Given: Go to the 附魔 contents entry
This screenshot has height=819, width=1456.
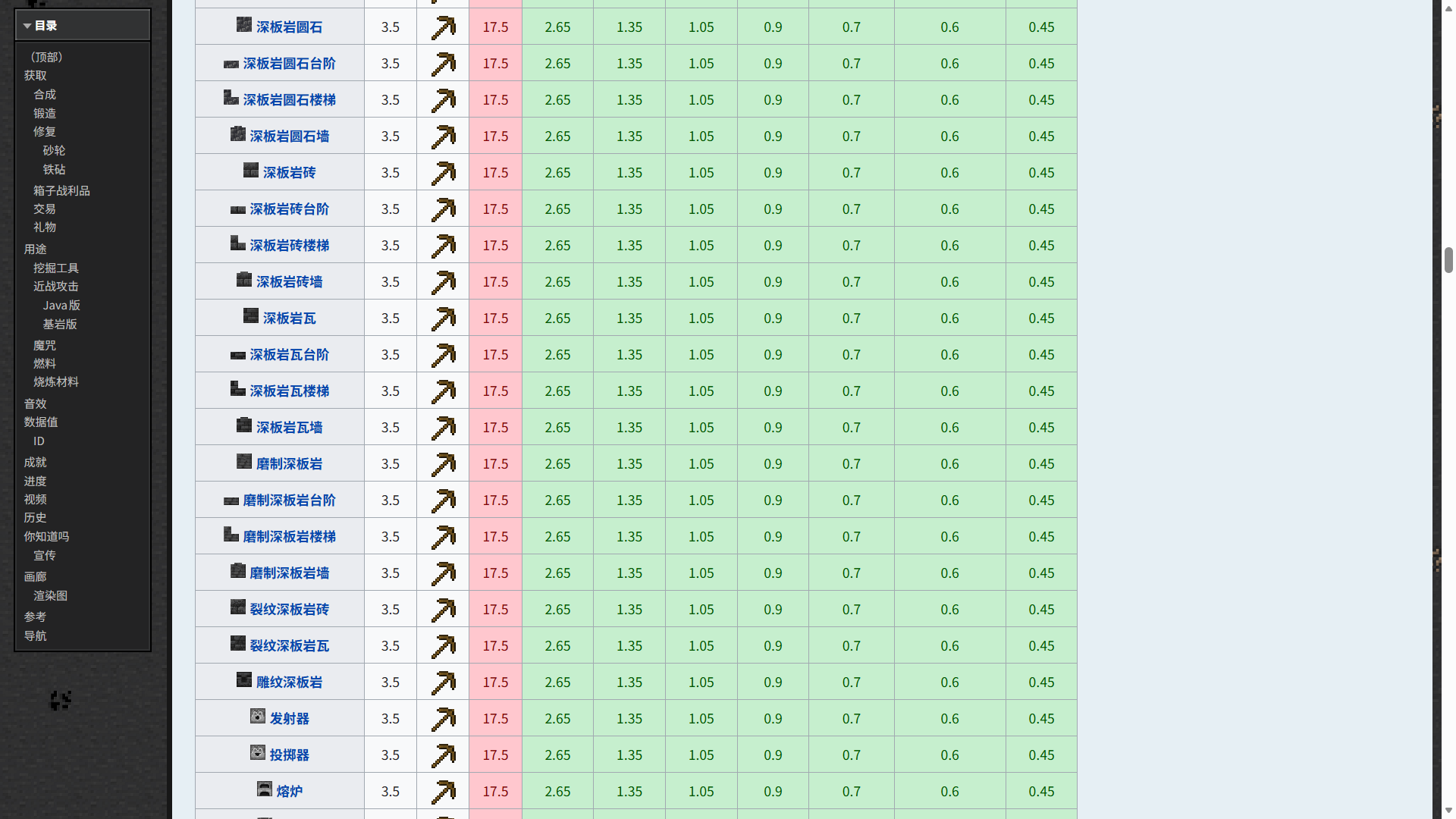Looking at the screenshot, I should point(44,345).
